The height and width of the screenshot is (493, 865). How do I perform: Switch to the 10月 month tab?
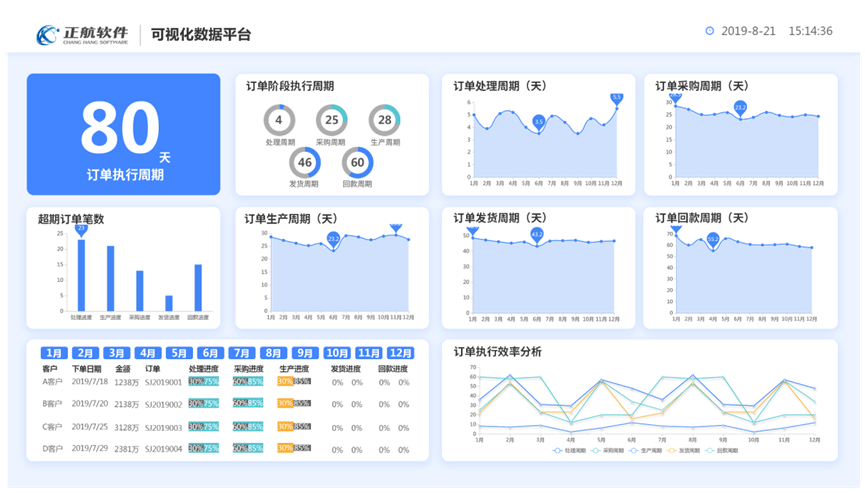tap(337, 353)
